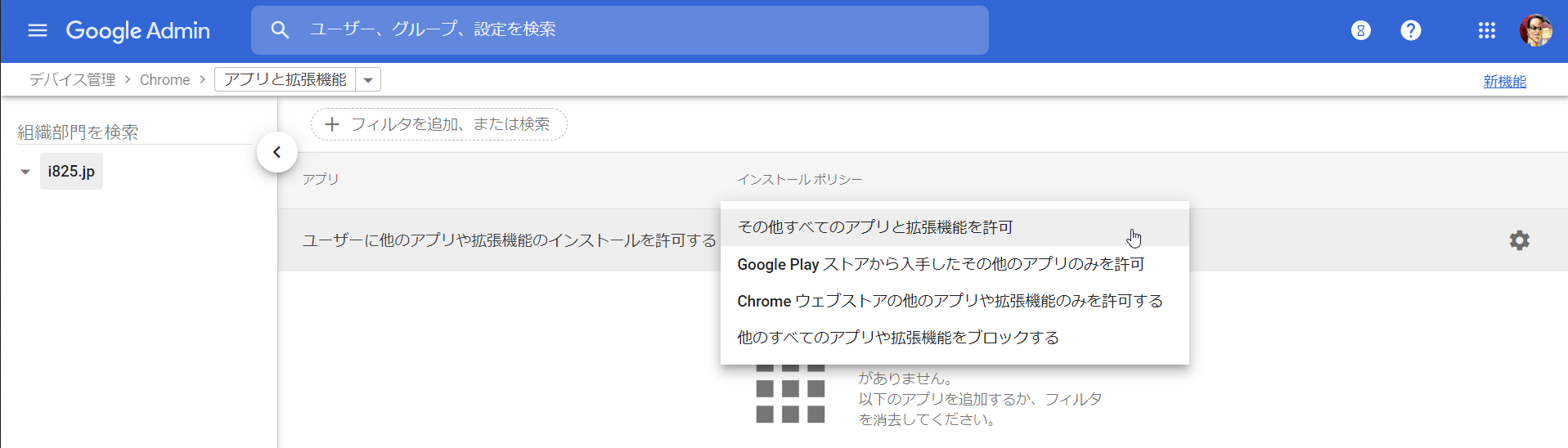Open the 新機能 link

tap(1504, 81)
